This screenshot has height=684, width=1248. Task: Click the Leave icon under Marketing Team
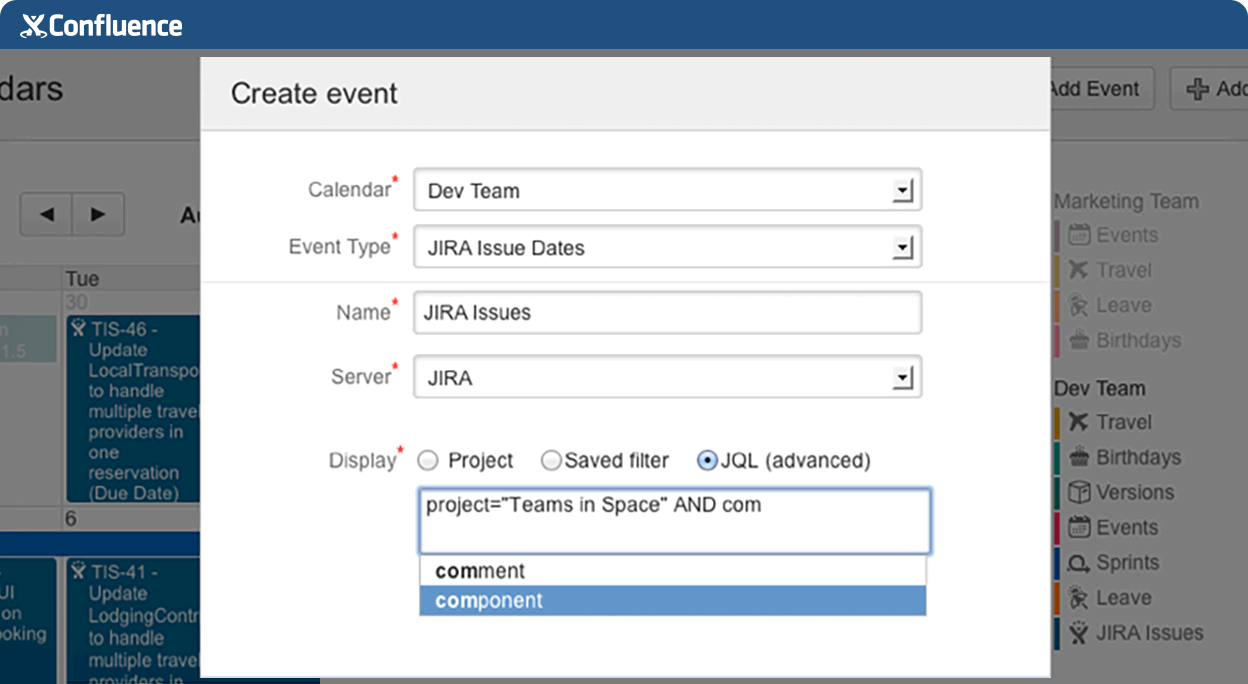[x=1078, y=305]
